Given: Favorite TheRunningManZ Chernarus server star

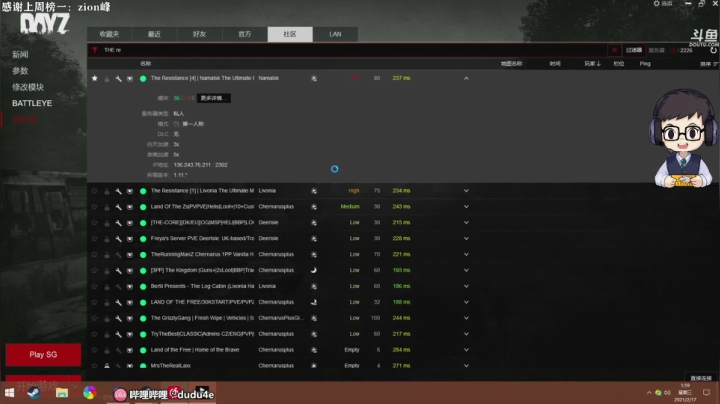Looking at the screenshot, I should [95, 255].
